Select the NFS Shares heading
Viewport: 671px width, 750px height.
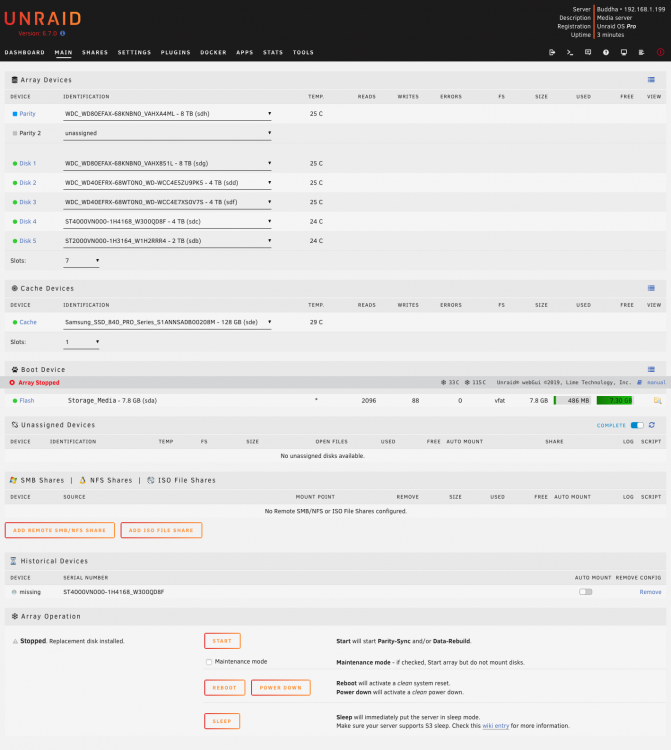point(111,480)
